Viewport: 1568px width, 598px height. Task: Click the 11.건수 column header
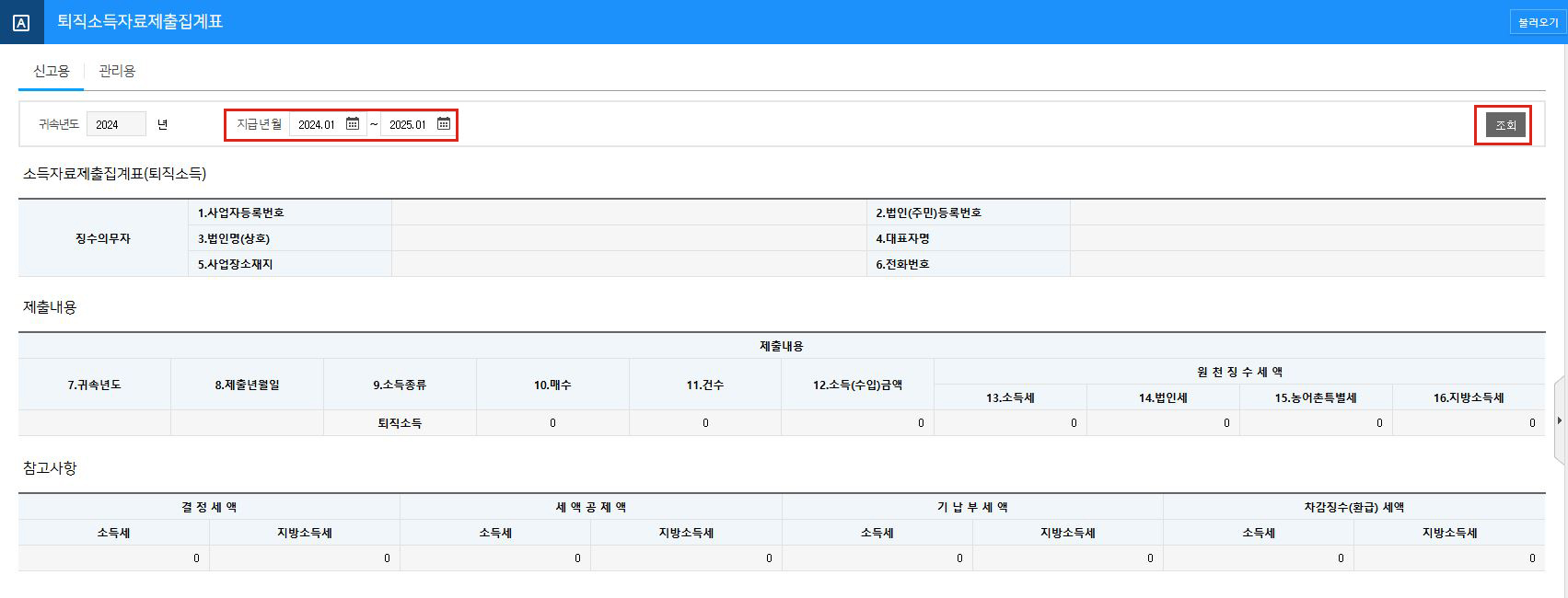point(705,385)
